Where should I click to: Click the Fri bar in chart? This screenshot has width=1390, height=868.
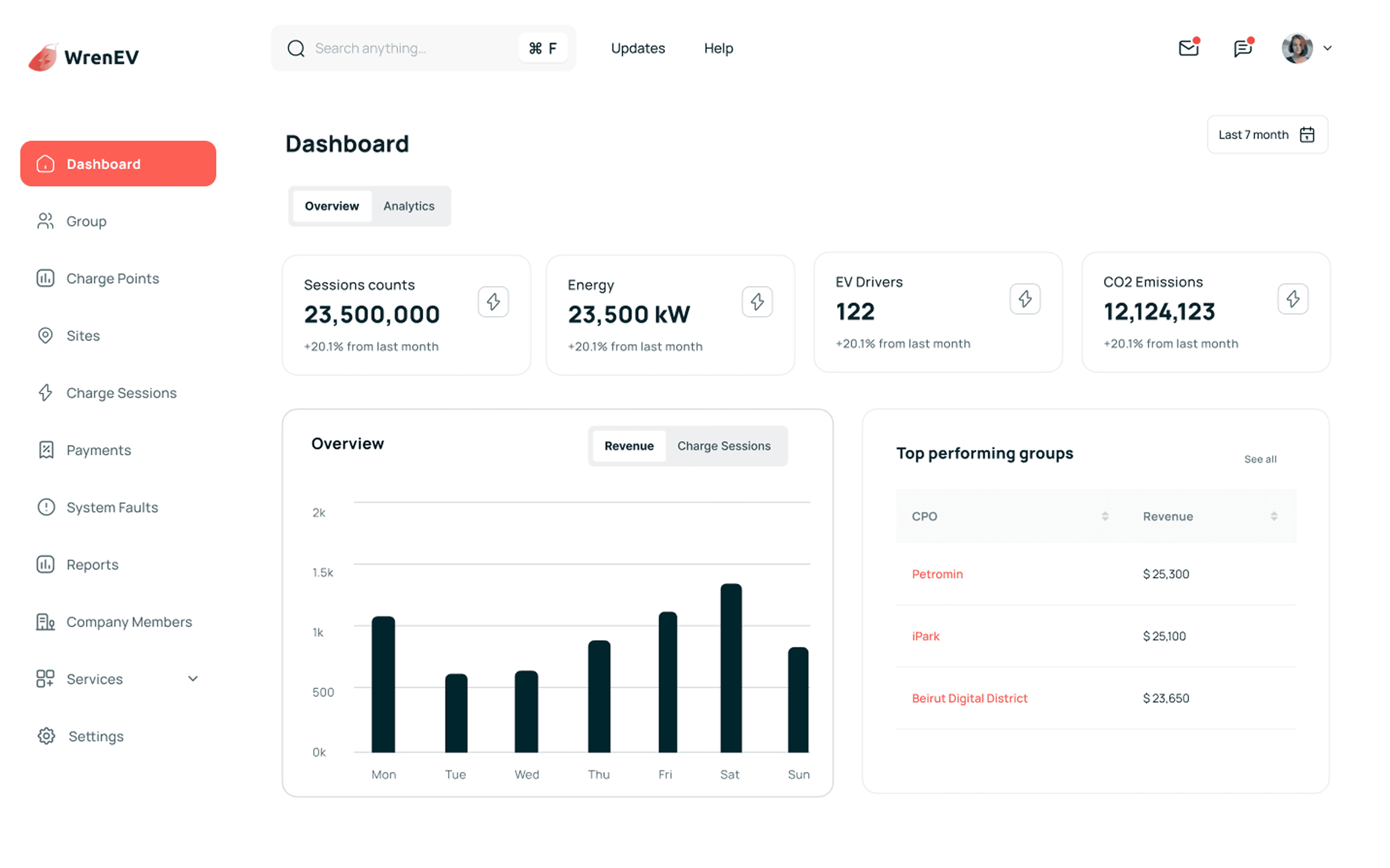(x=667, y=682)
